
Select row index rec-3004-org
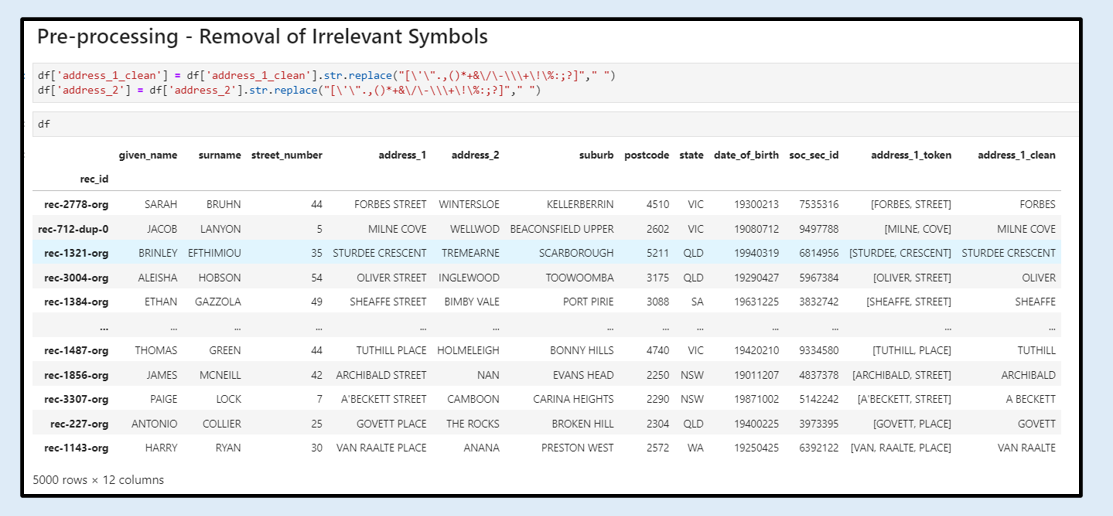[76, 278]
